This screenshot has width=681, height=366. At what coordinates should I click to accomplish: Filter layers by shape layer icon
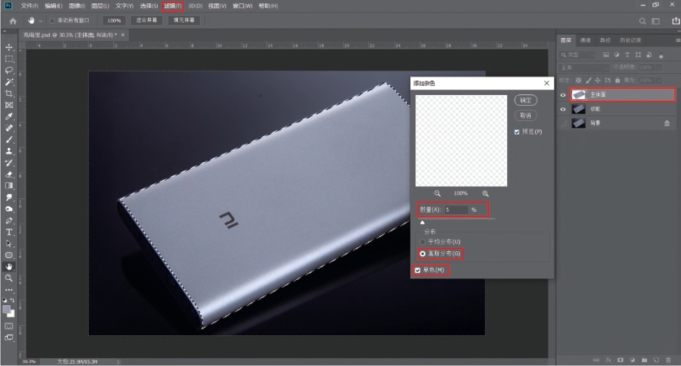coord(638,55)
